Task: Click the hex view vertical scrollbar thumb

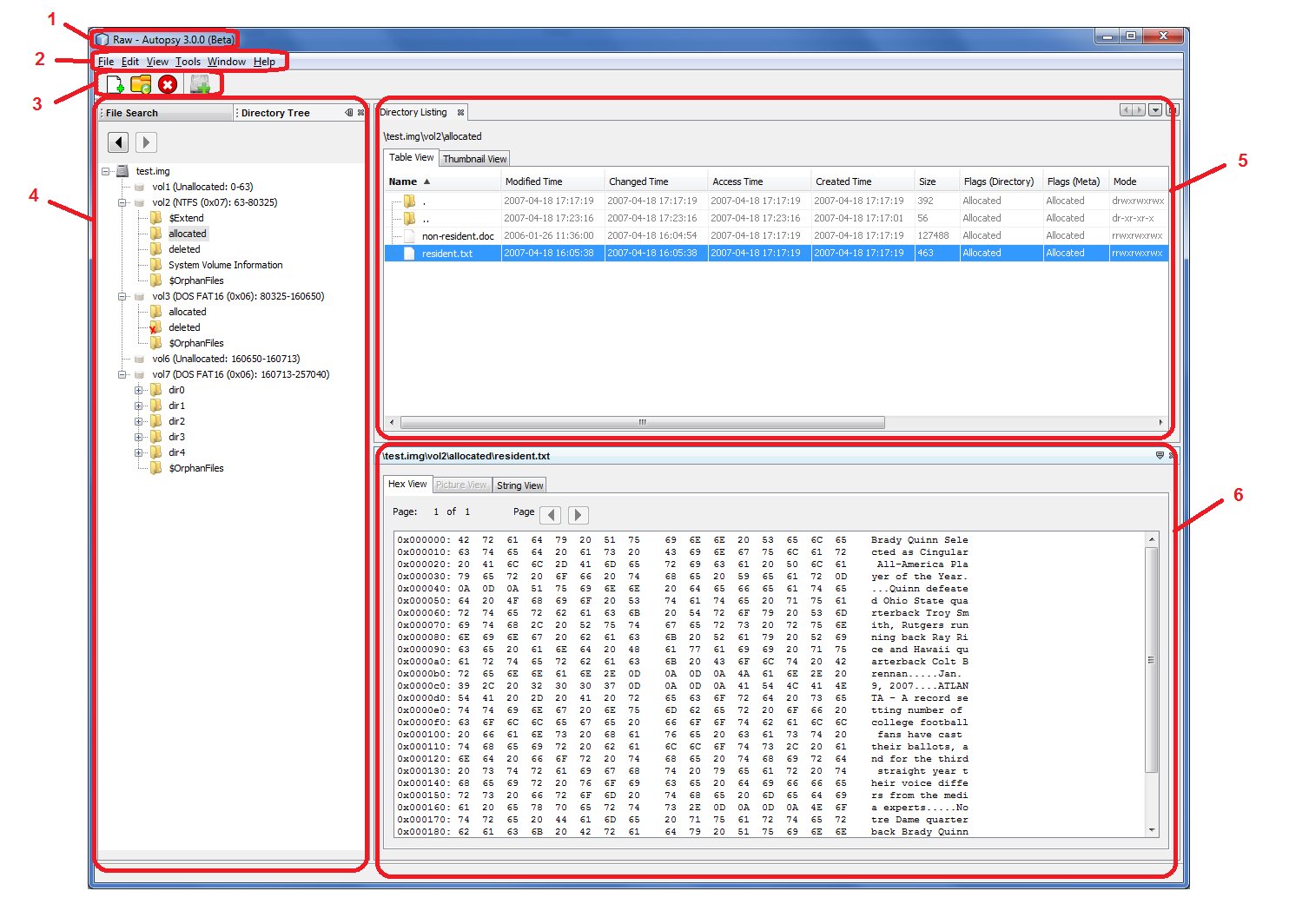Action: (x=1152, y=660)
